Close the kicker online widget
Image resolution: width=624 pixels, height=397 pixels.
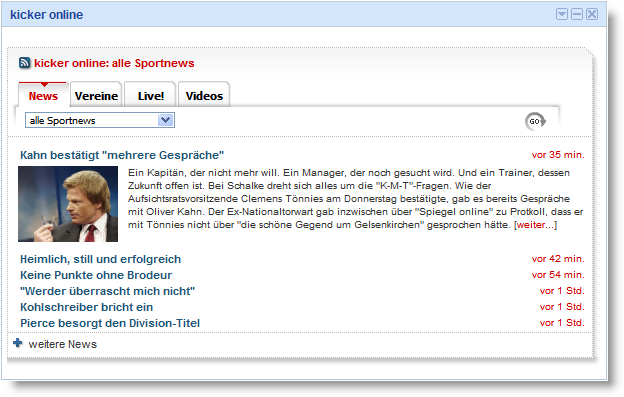click(x=592, y=14)
